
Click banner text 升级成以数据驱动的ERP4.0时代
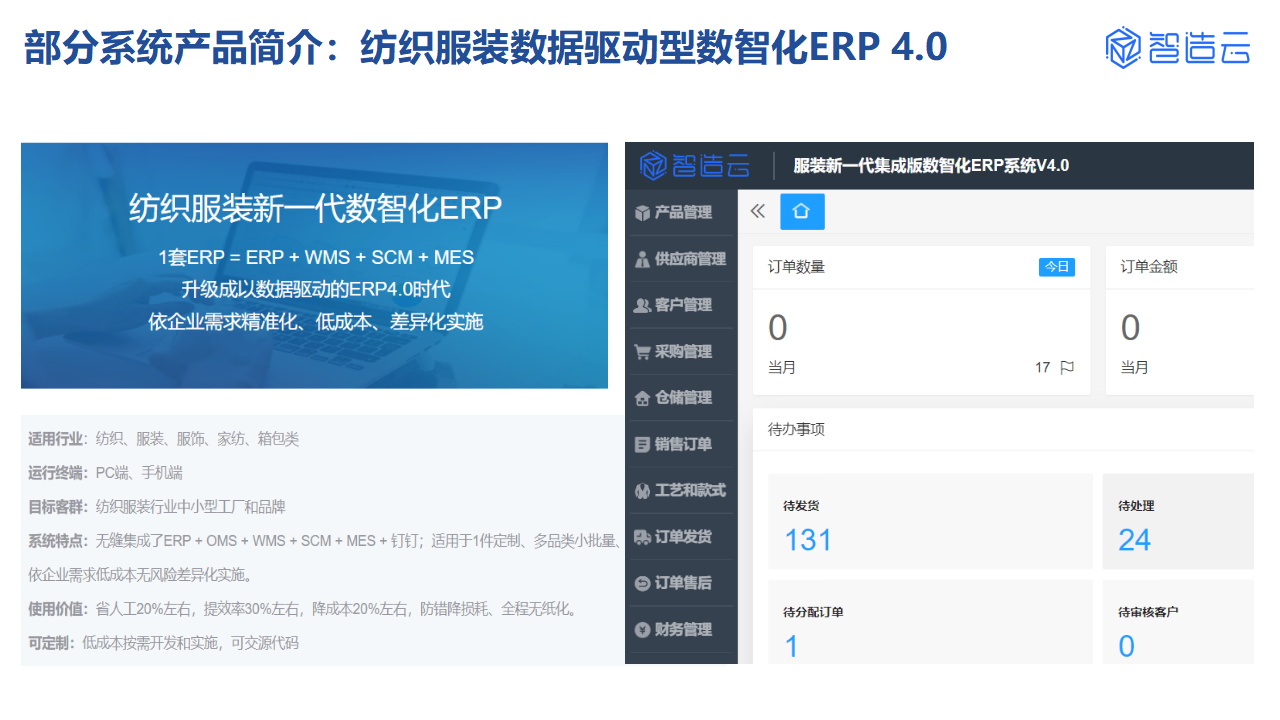(316, 290)
